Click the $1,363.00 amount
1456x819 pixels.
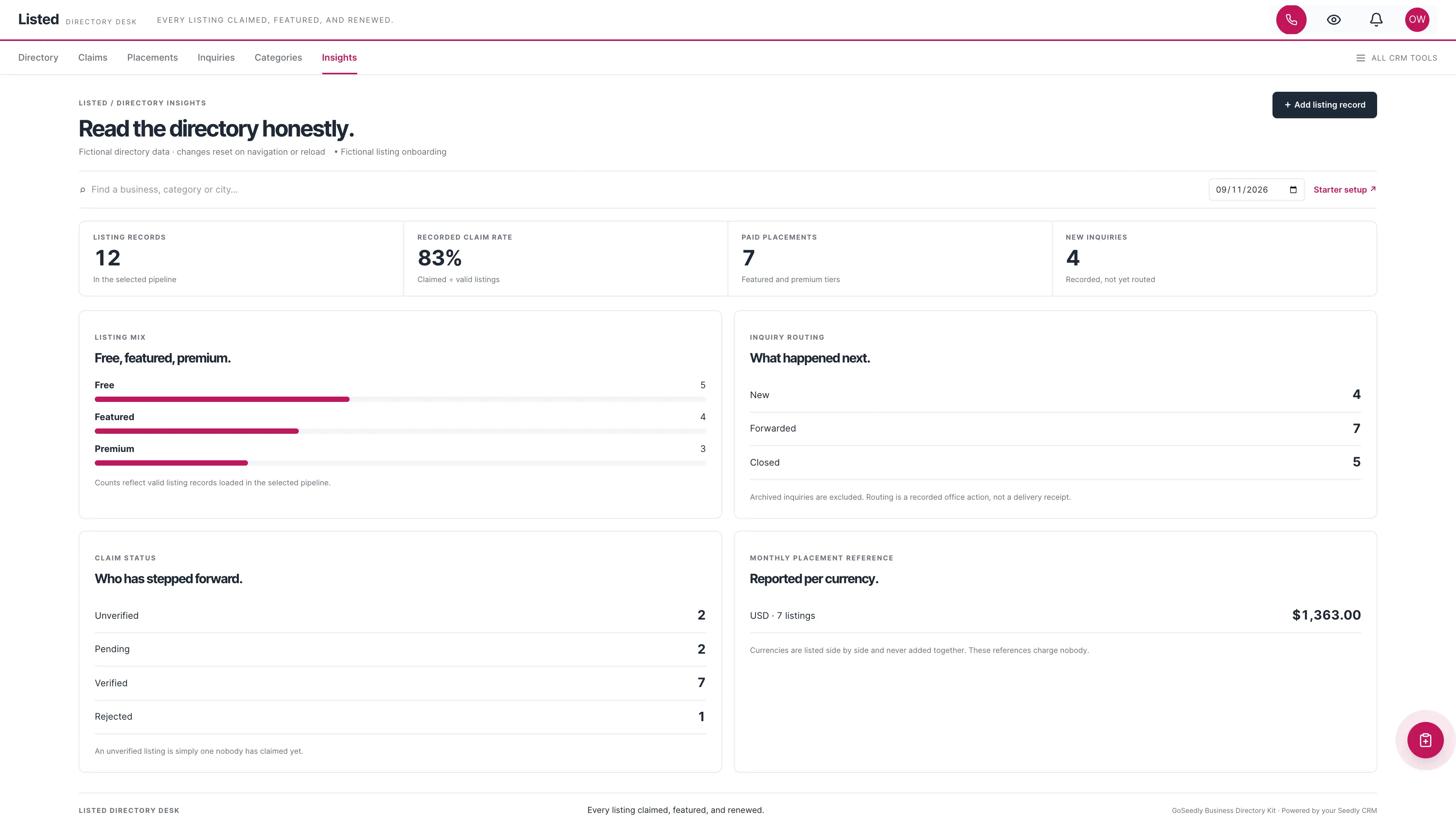pyautogui.click(x=1326, y=615)
